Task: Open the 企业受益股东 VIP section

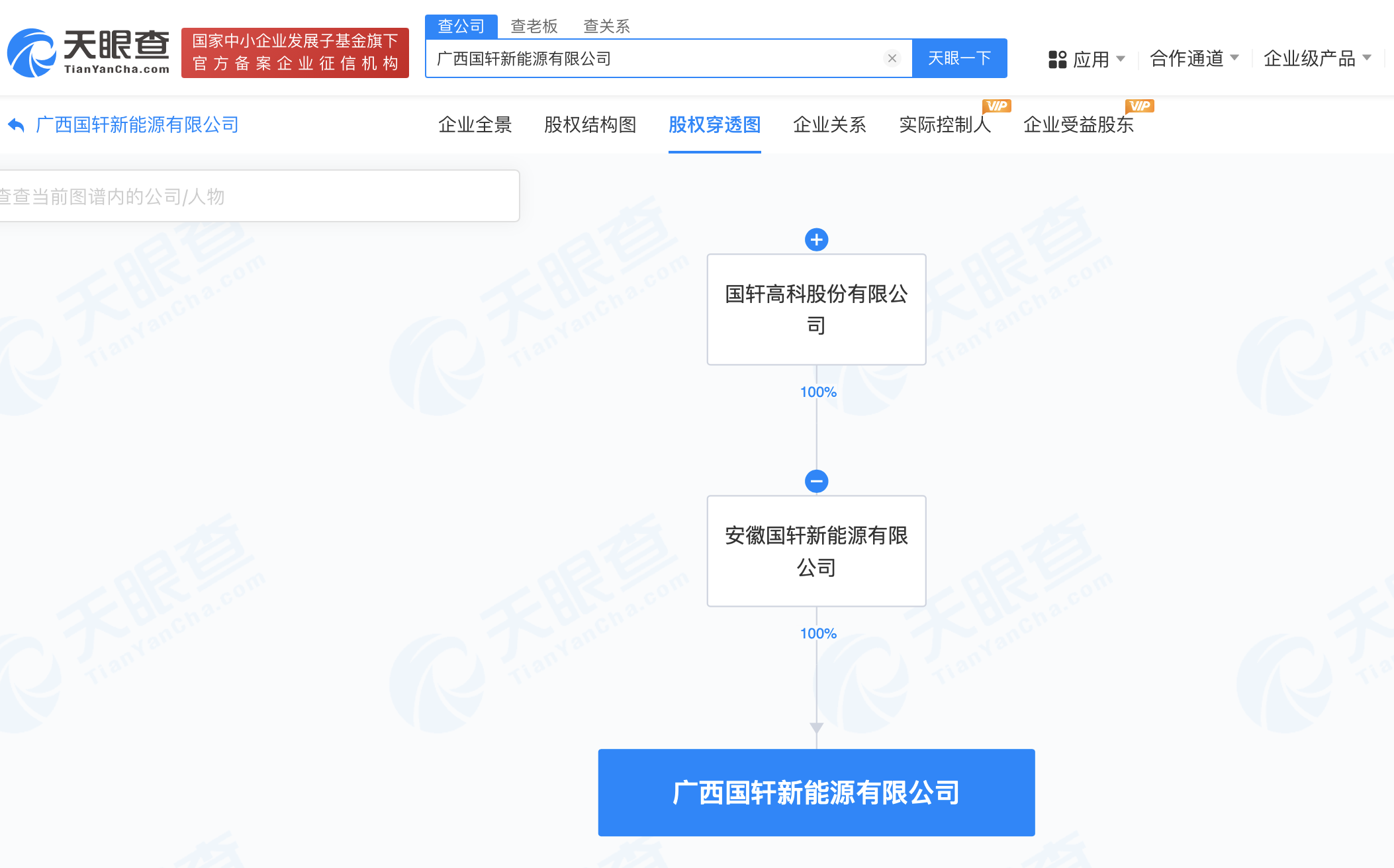Action: tap(1078, 125)
